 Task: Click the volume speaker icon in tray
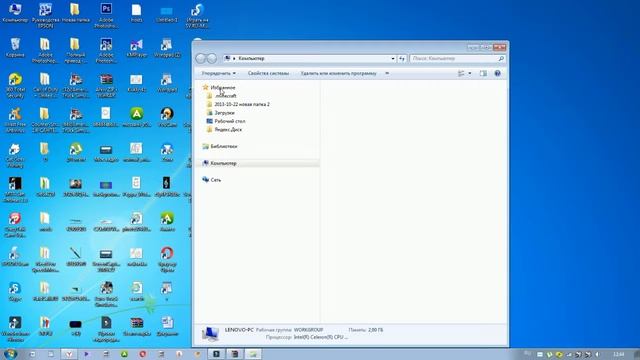(598, 354)
